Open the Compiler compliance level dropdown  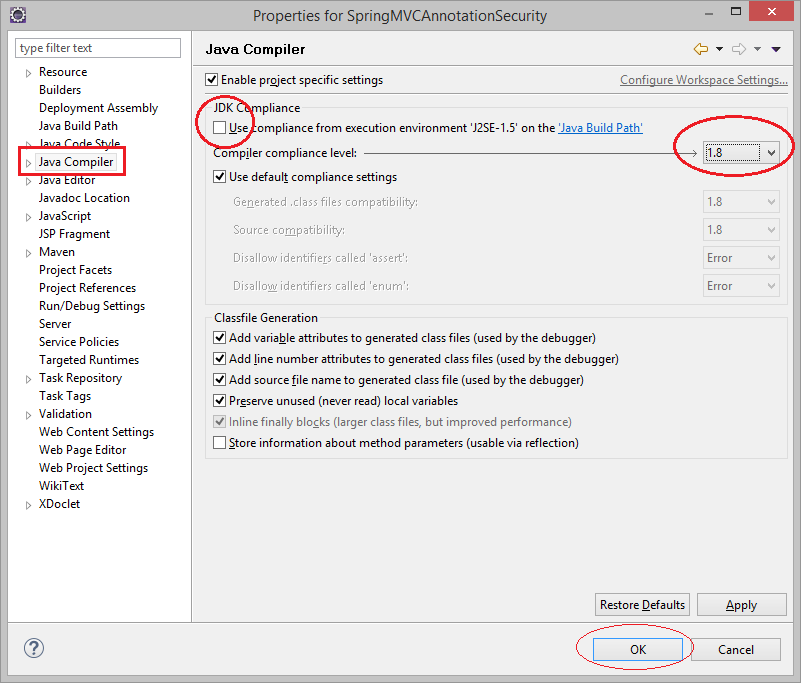pos(741,152)
